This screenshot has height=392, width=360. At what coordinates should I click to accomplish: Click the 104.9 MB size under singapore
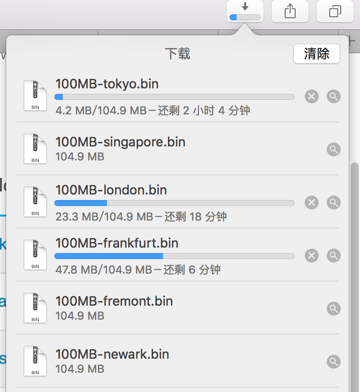tap(80, 157)
